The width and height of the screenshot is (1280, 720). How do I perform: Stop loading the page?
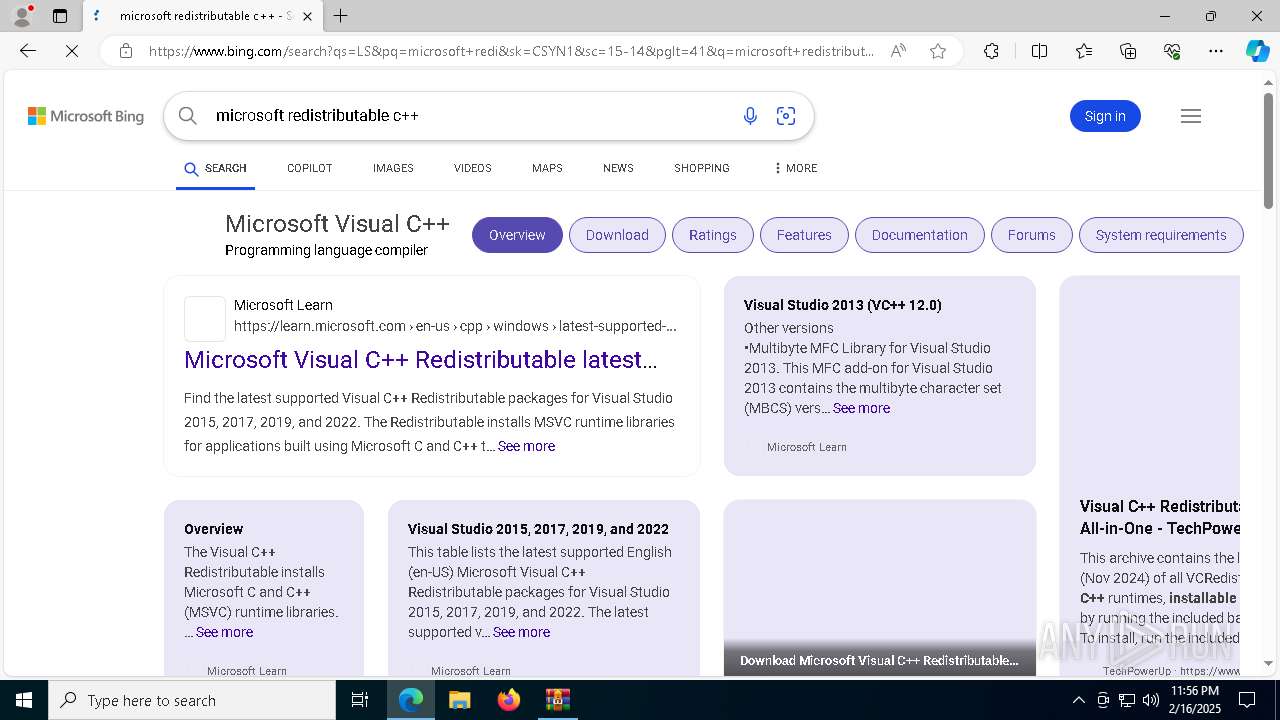click(x=72, y=51)
